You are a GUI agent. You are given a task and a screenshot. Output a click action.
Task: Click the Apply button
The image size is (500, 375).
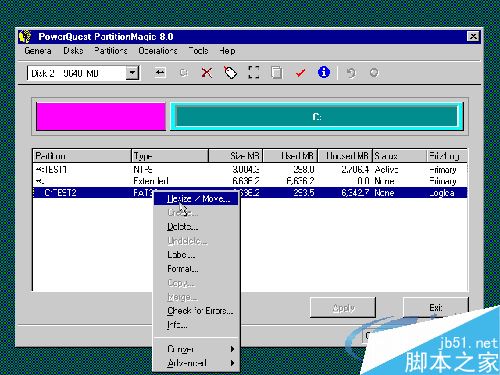tap(343, 308)
